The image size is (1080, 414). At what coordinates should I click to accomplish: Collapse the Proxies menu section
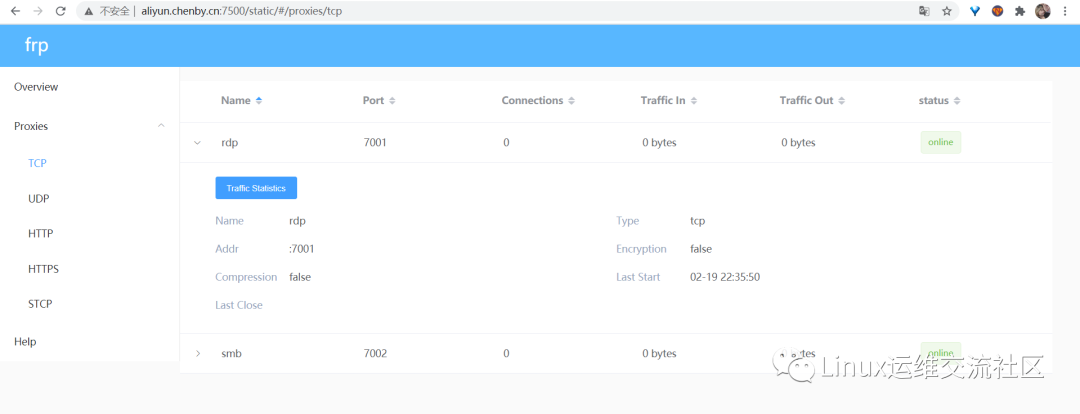pyautogui.click(x=90, y=126)
